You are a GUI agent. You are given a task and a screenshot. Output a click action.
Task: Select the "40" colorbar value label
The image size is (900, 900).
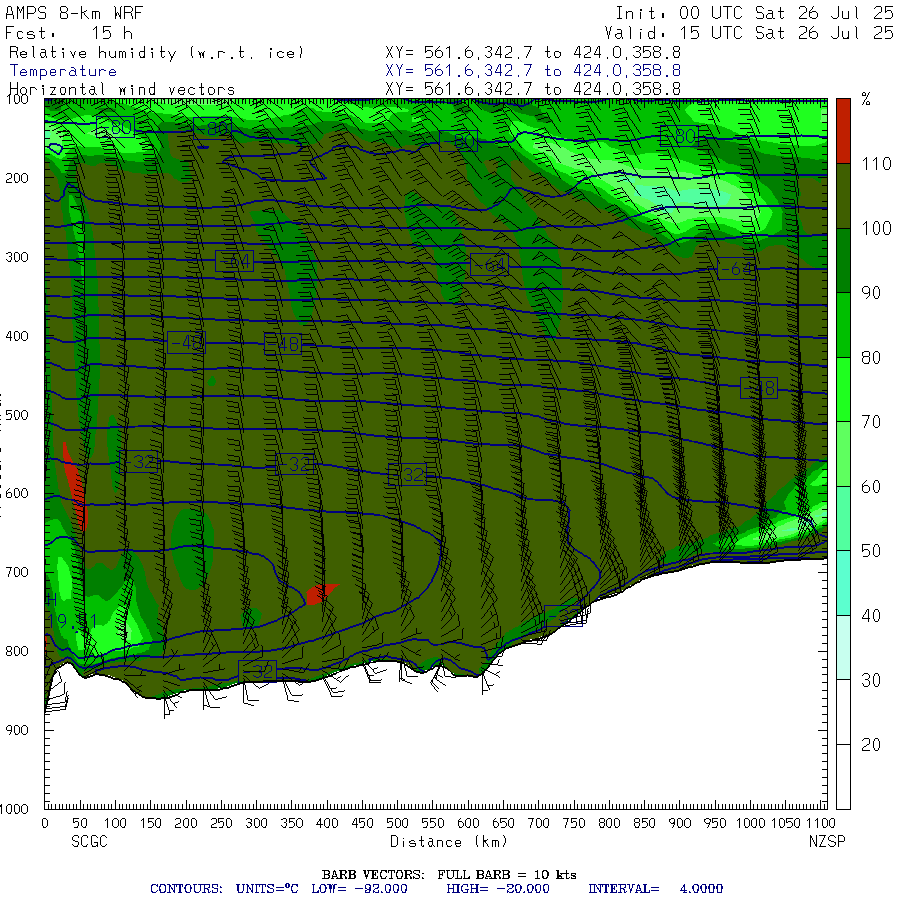(871, 616)
